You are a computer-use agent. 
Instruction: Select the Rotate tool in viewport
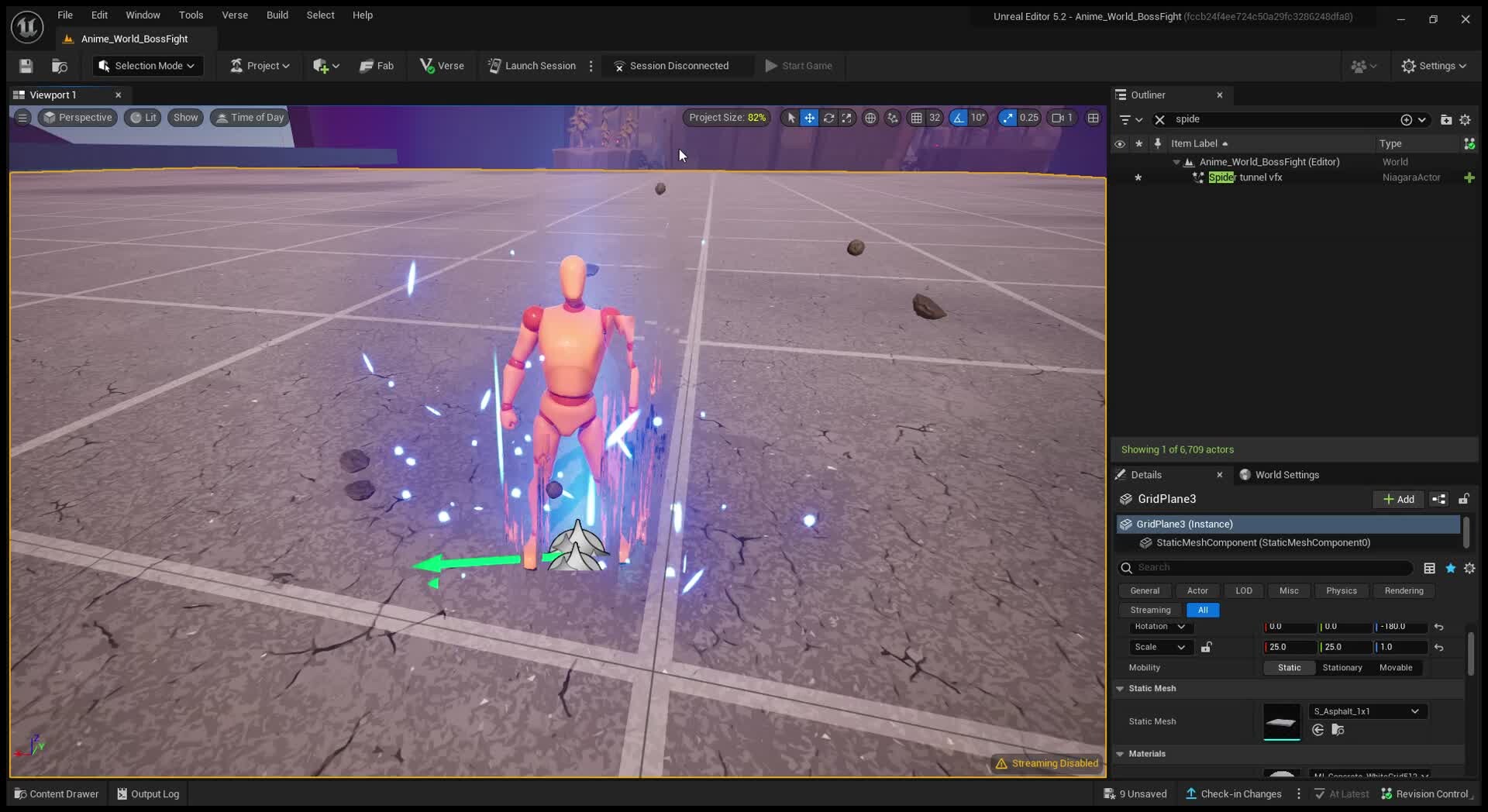pos(828,118)
